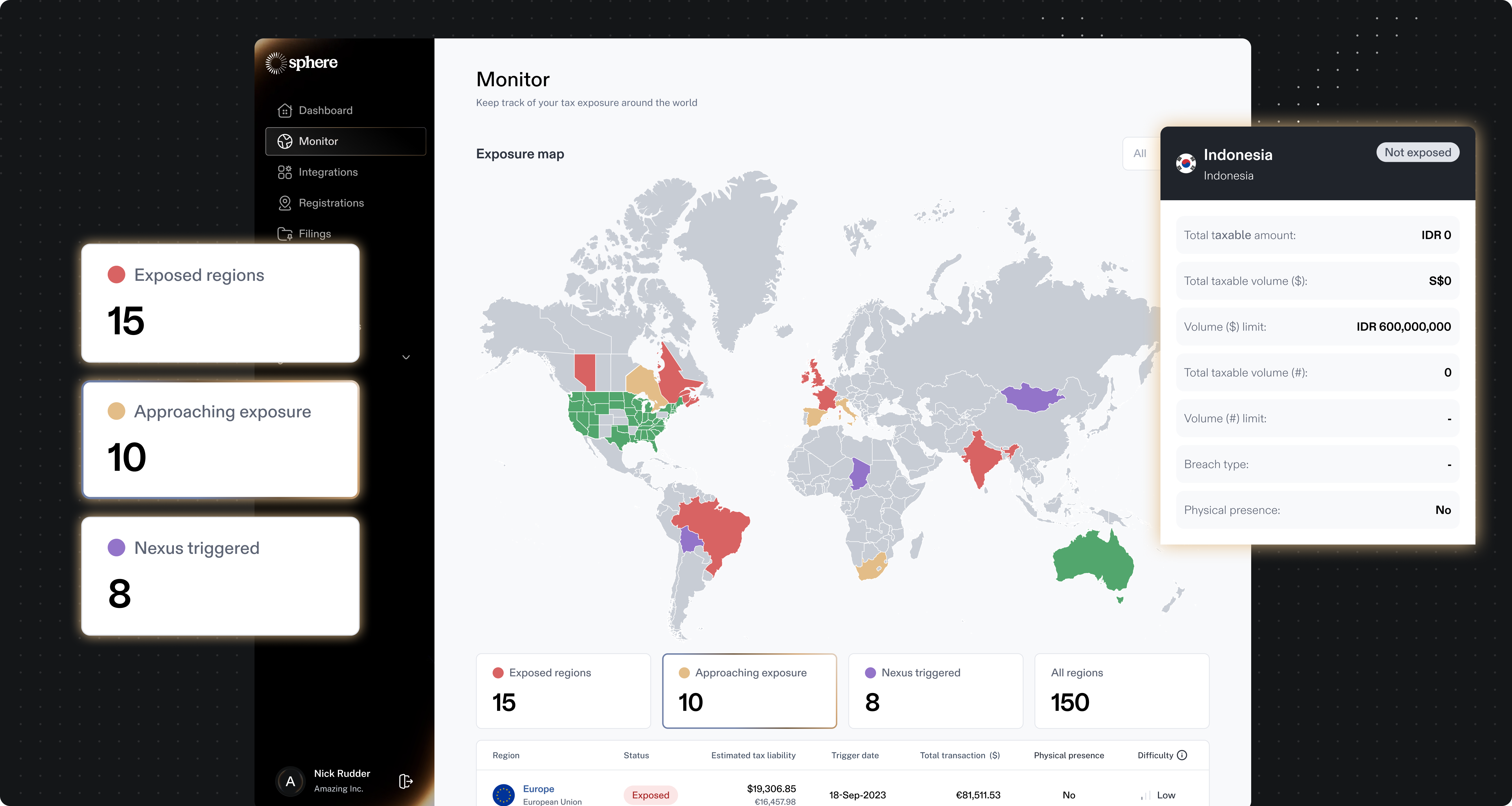
Task: Click the Filings folder icon
Action: pyautogui.click(x=285, y=234)
